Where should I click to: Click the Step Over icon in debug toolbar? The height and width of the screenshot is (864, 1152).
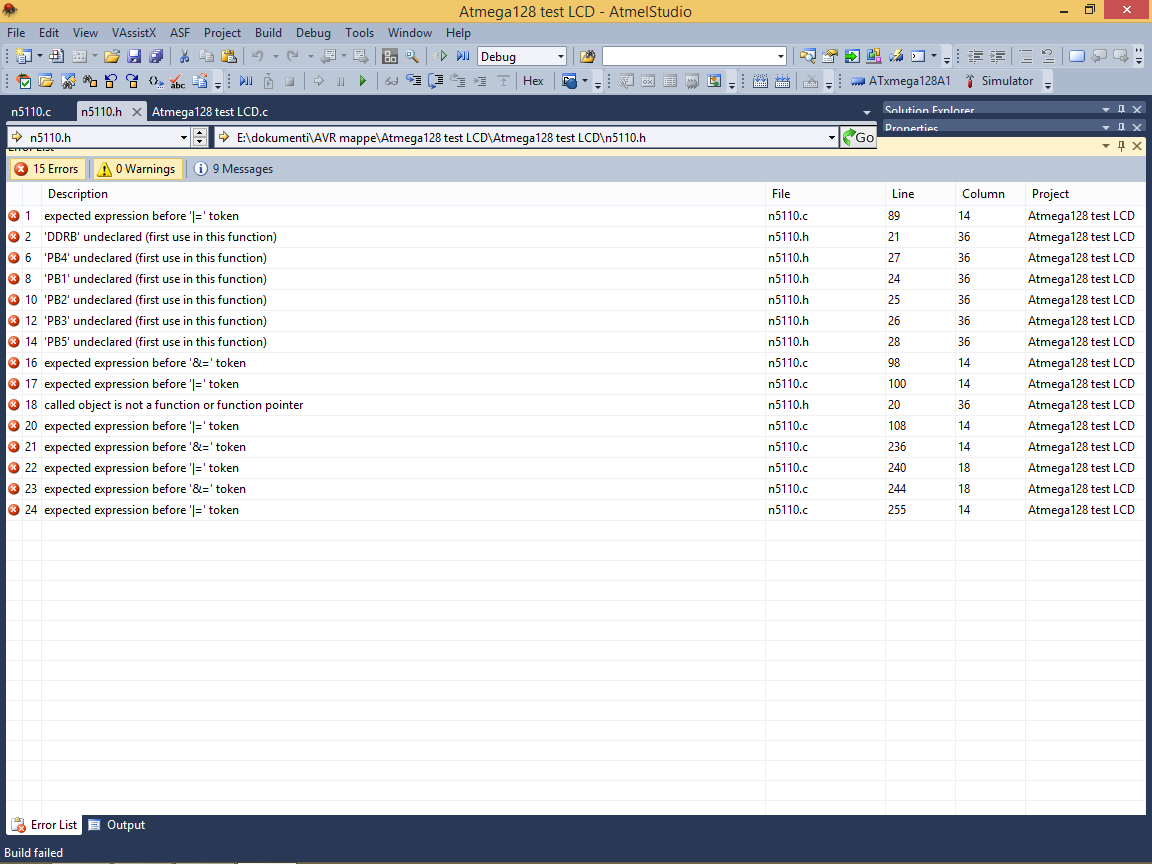click(x=436, y=82)
